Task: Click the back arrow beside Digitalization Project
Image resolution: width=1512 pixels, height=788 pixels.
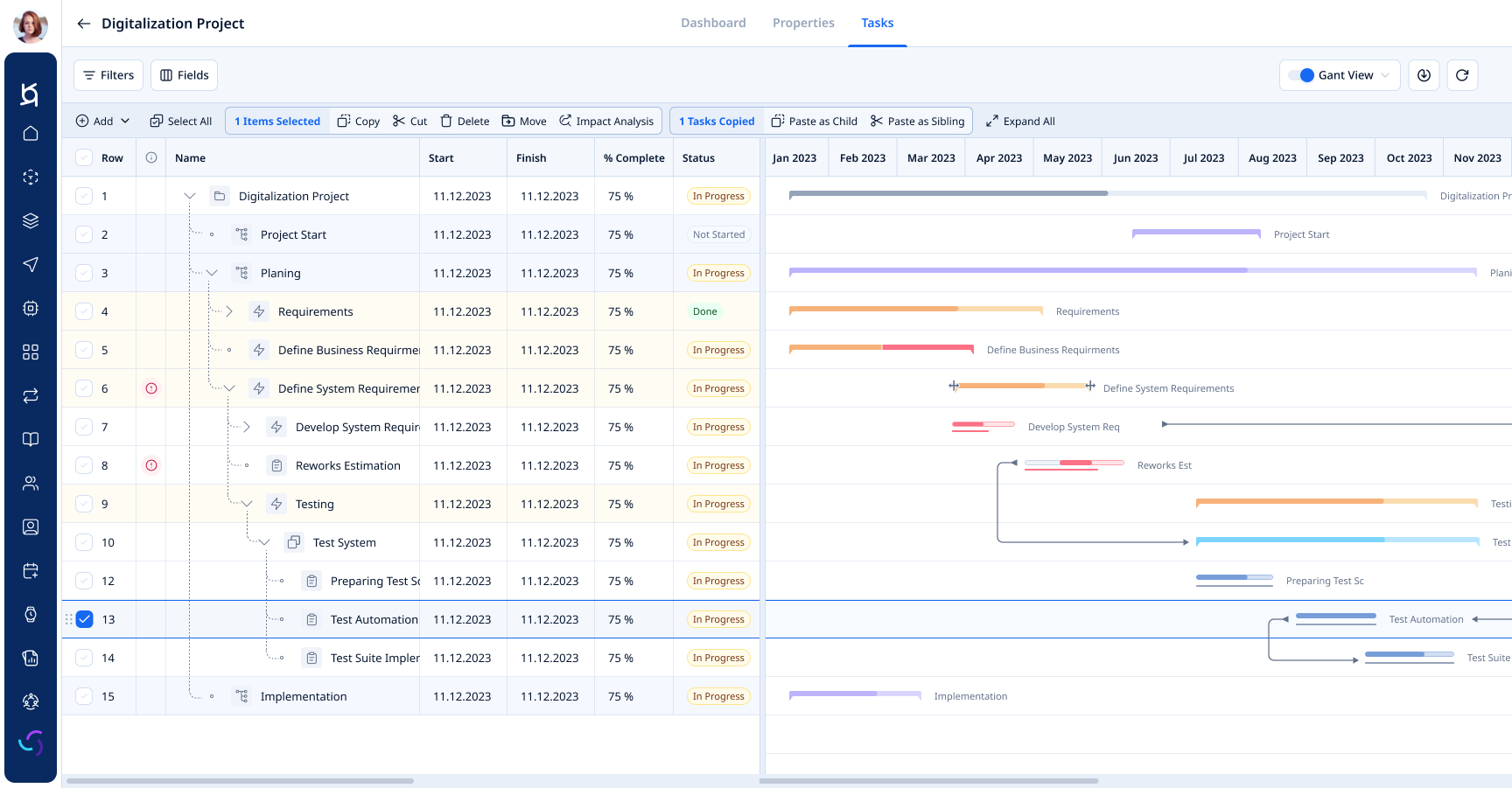Action: click(84, 24)
